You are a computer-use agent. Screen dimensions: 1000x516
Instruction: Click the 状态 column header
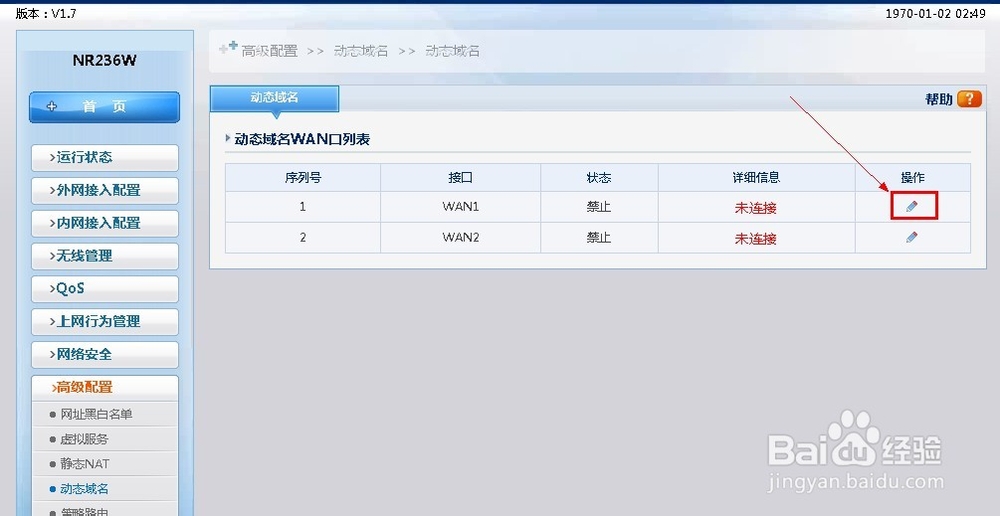[599, 178]
